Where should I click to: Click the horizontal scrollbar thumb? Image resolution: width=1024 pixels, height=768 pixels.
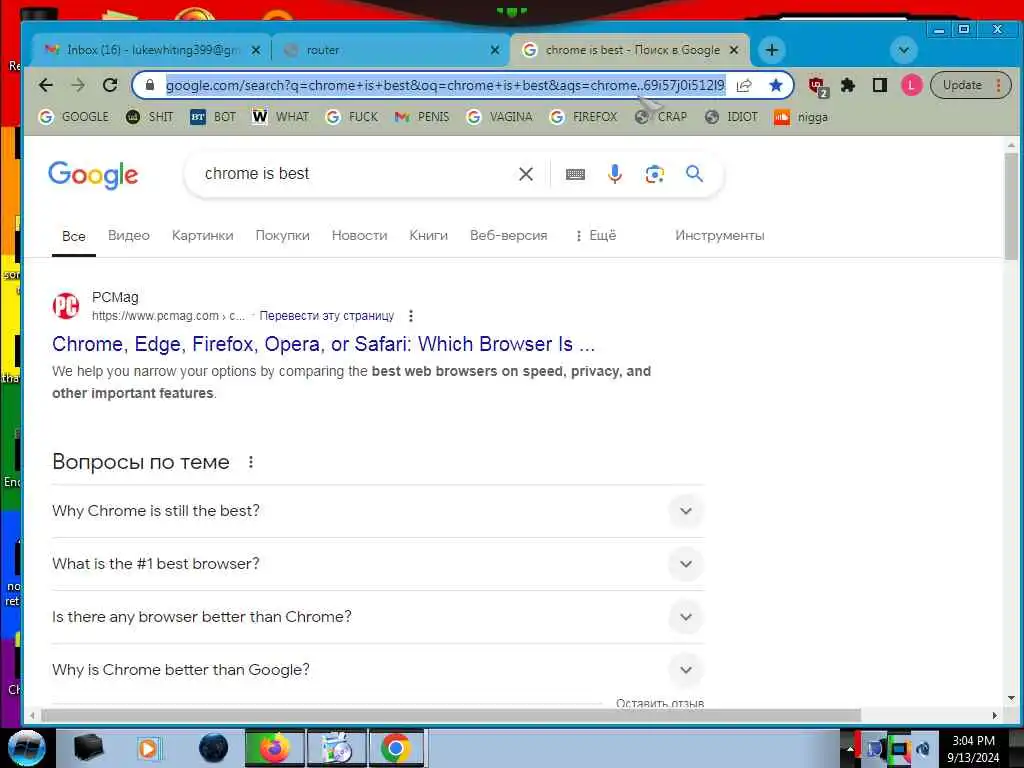[x=451, y=716]
